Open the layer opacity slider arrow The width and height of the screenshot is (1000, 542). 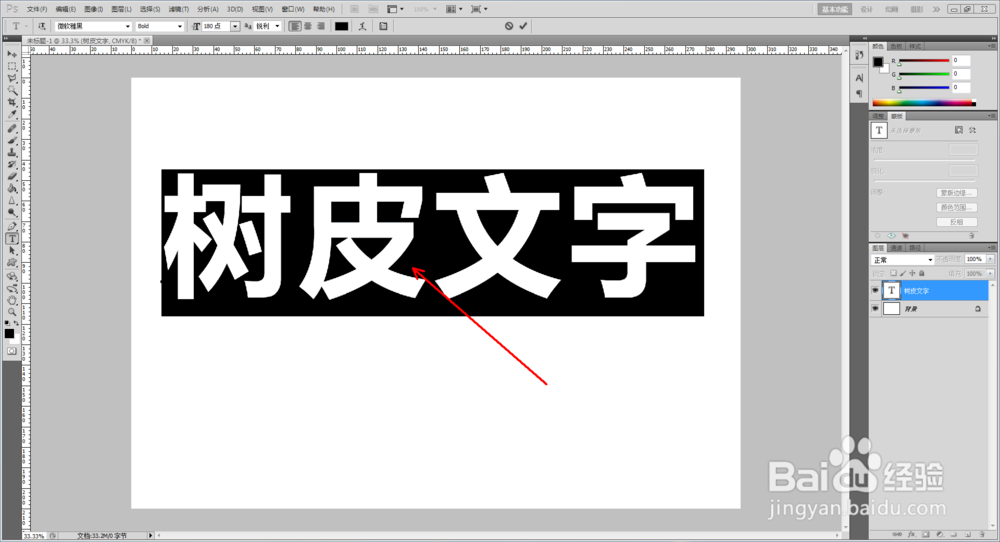click(990, 260)
